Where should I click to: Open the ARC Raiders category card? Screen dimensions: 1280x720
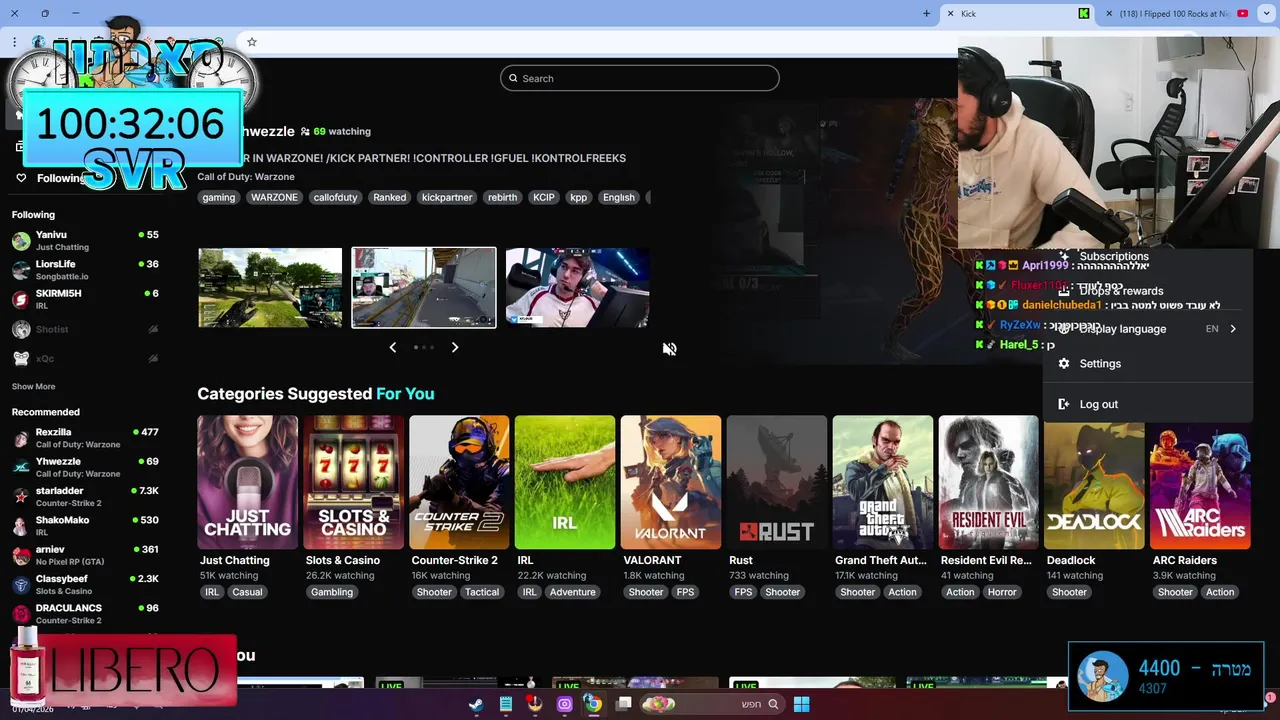coord(1200,482)
